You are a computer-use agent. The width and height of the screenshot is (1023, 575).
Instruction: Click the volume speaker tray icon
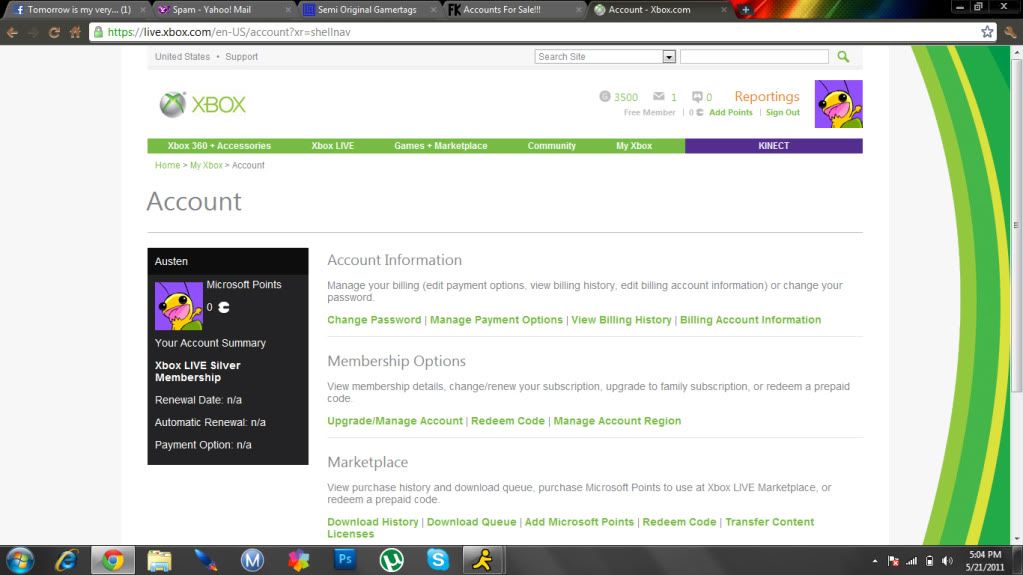click(947, 561)
